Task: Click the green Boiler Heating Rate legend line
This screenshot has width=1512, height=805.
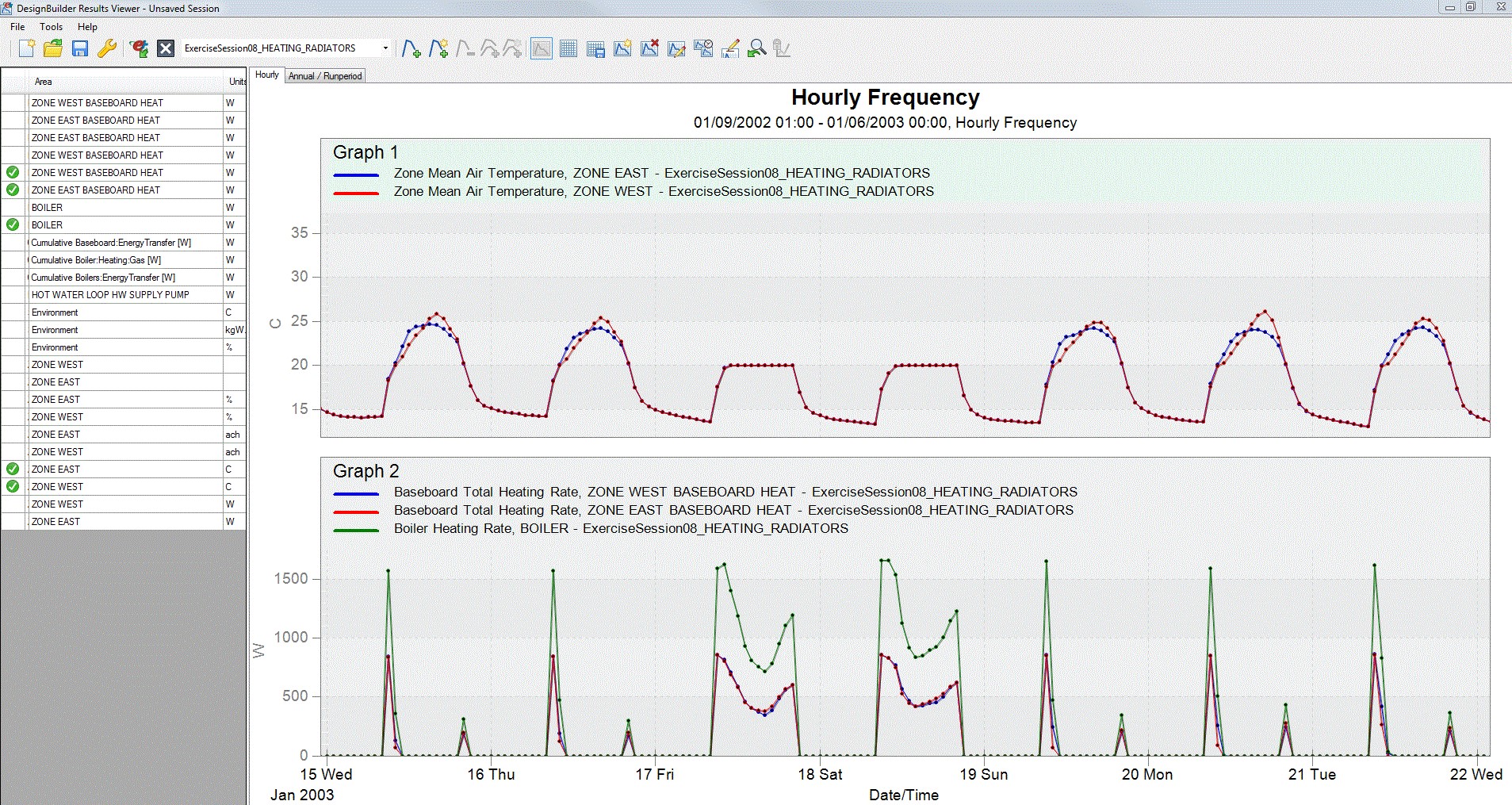Action: (356, 529)
